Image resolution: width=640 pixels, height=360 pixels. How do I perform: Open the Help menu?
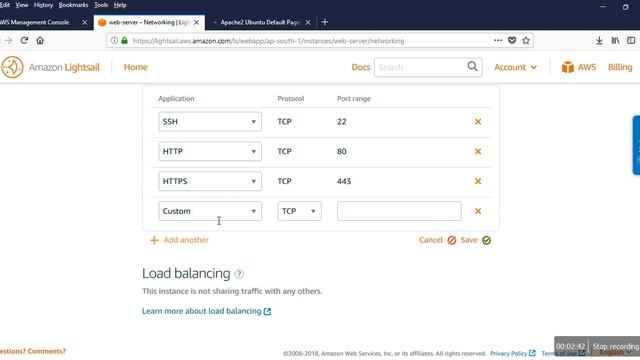tap(120, 5)
